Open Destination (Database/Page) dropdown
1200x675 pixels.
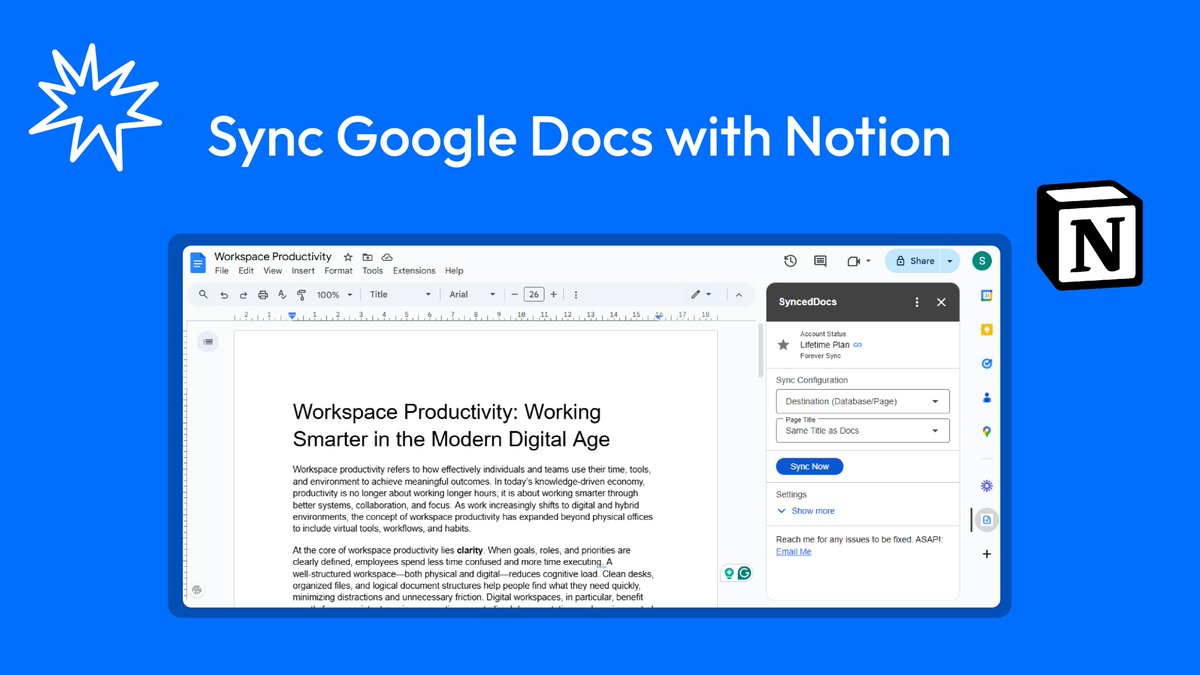tap(862, 402)
